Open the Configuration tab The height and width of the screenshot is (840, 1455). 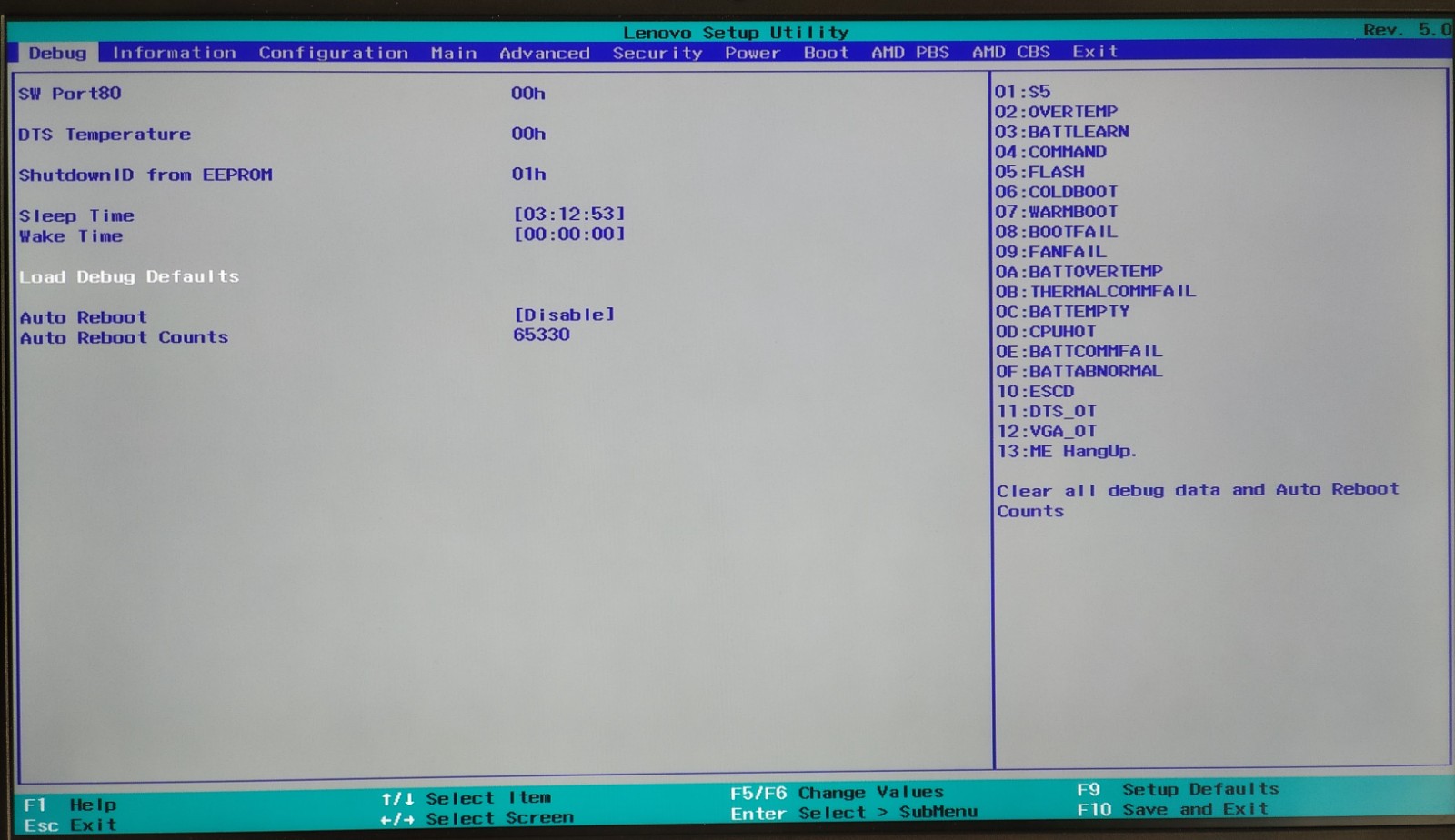[333, 53]
